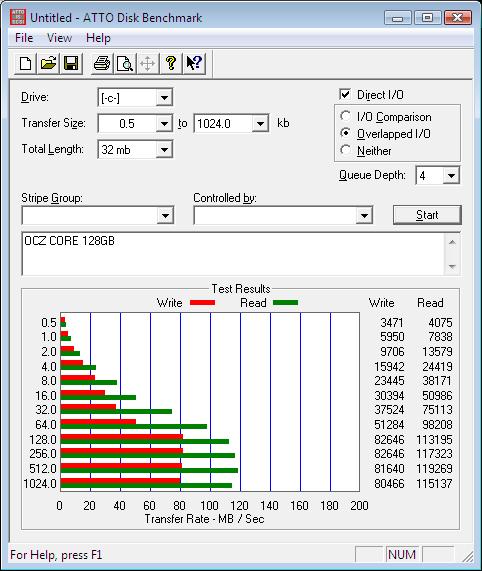This screenshot has width=482, height=571.
Task: Click the yellow question mark About icon
Action: (170, 64)
